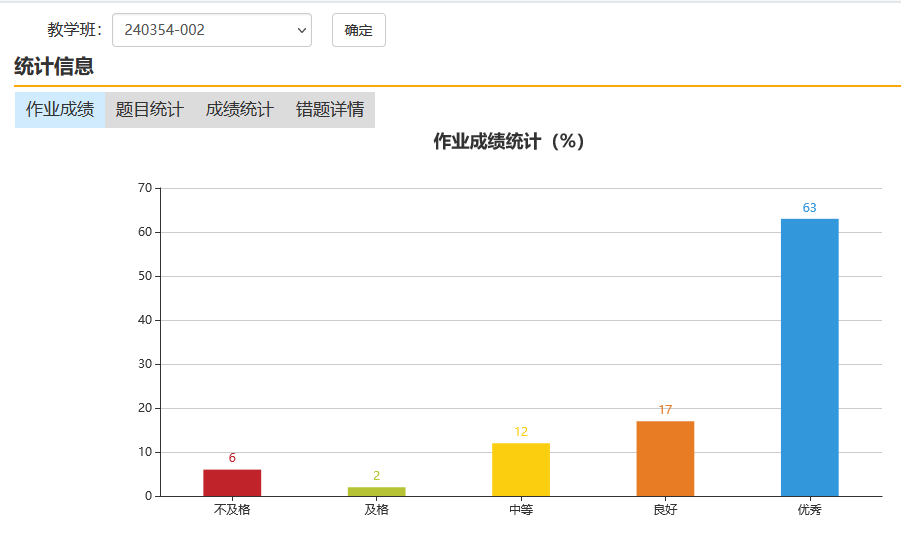Click the 优秀 axis category label
This screenshot has width=901, height=543.
[x=810, y=510]
